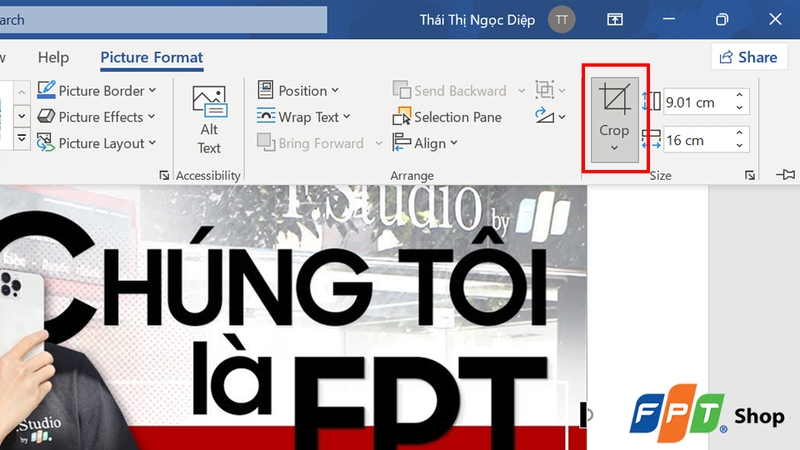This screenshot has height=450, width=800.
Task: Restore down the Word window
Action: coord(722,20)
